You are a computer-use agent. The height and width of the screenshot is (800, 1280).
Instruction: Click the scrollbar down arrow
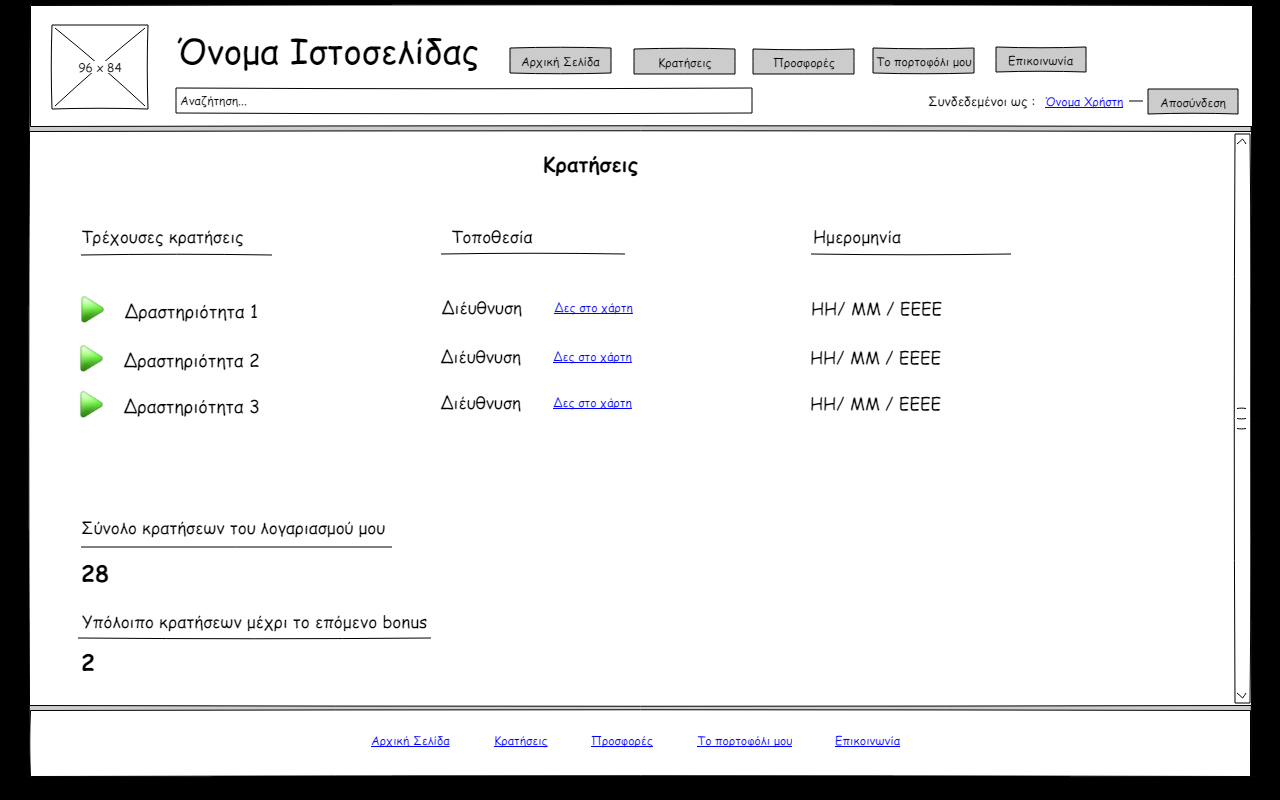pyautogui.click(x=1242, y=695)
